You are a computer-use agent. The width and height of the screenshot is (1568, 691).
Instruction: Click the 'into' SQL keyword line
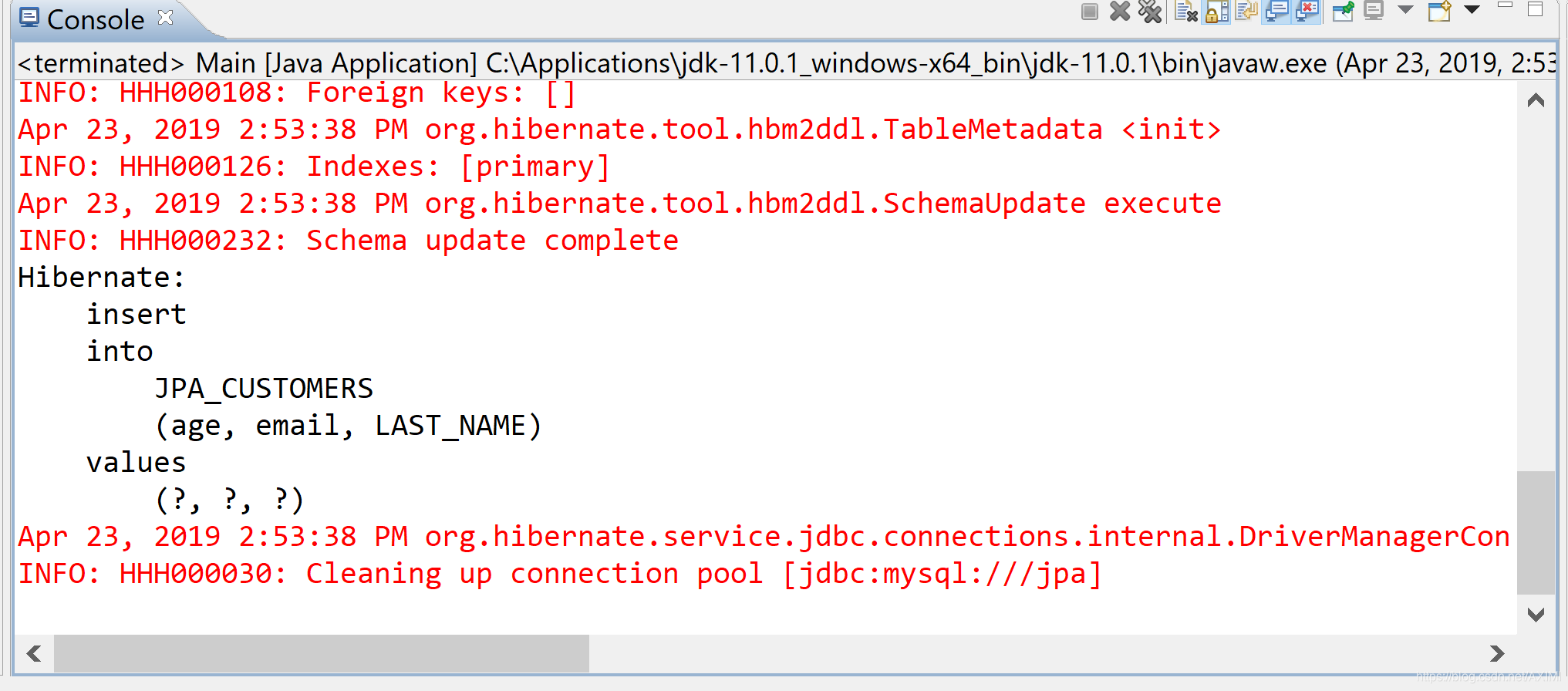(120, 352)
